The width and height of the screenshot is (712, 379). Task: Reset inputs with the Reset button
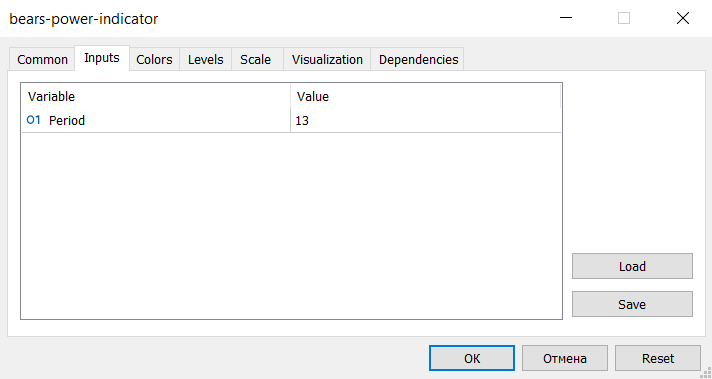[x=658, y=359]
